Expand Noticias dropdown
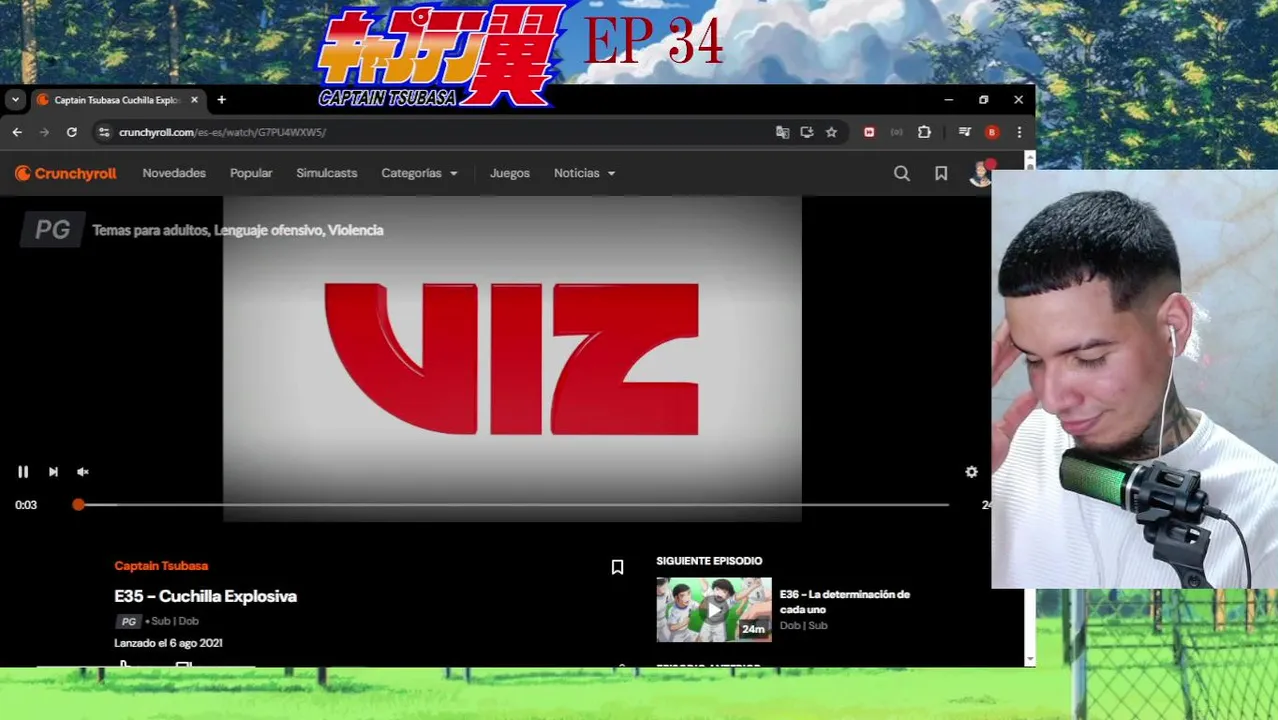1278x720 pixels. point(584,173)
